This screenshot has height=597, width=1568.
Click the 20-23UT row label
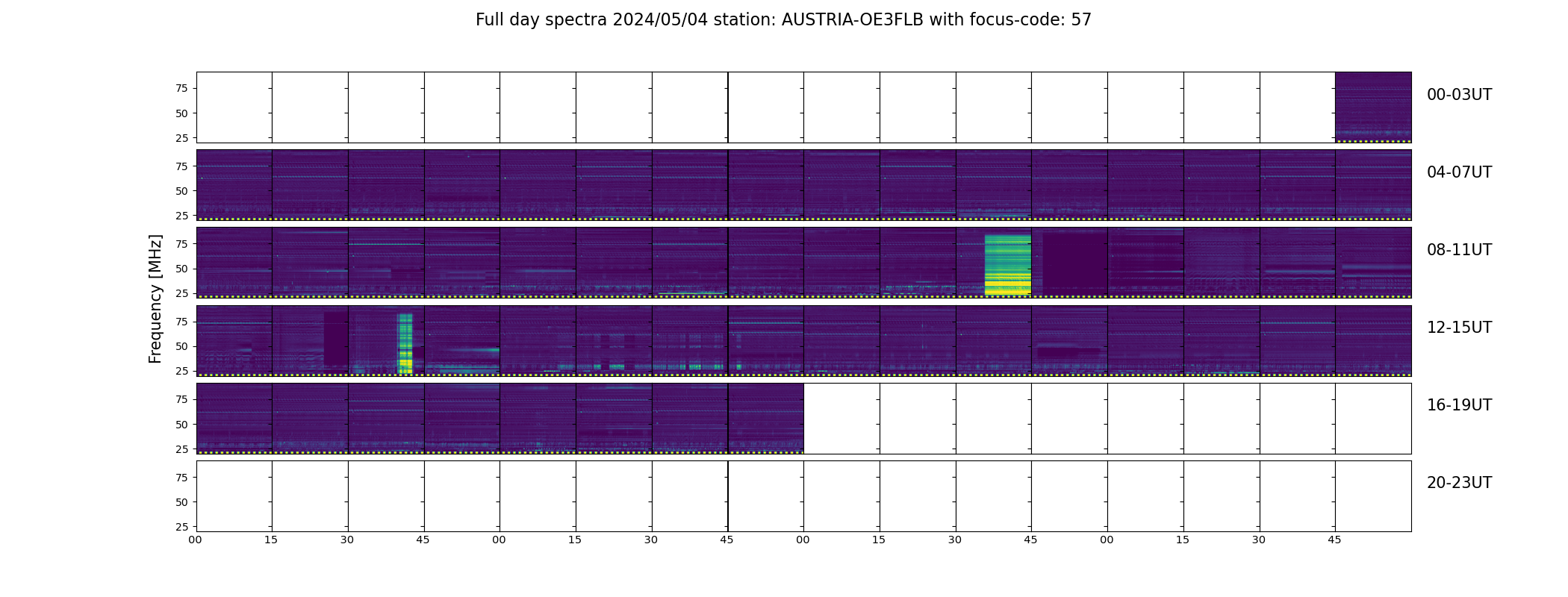[1459, 483]
